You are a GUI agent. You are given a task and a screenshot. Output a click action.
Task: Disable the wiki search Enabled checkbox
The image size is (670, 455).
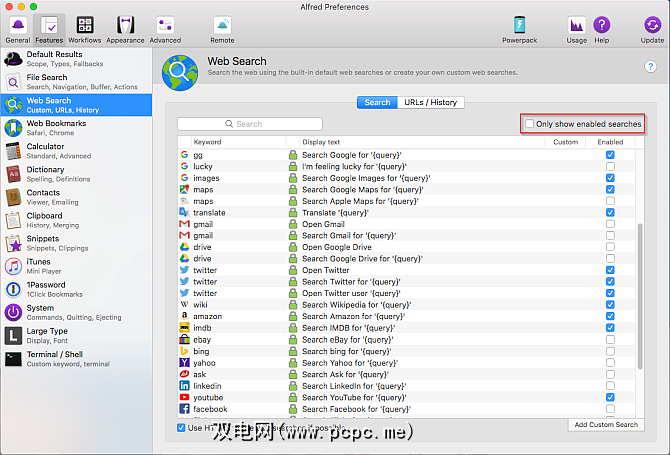pos(610,305)
